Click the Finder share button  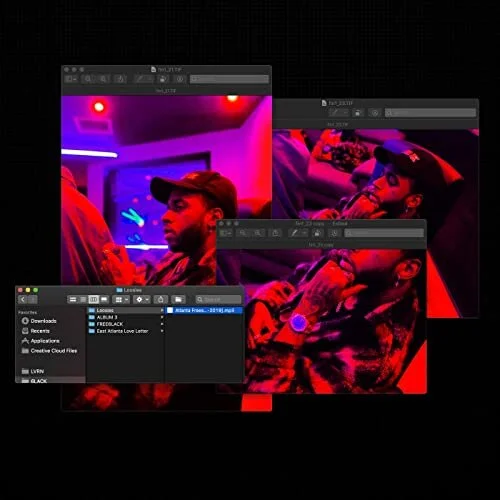[161, 299]
